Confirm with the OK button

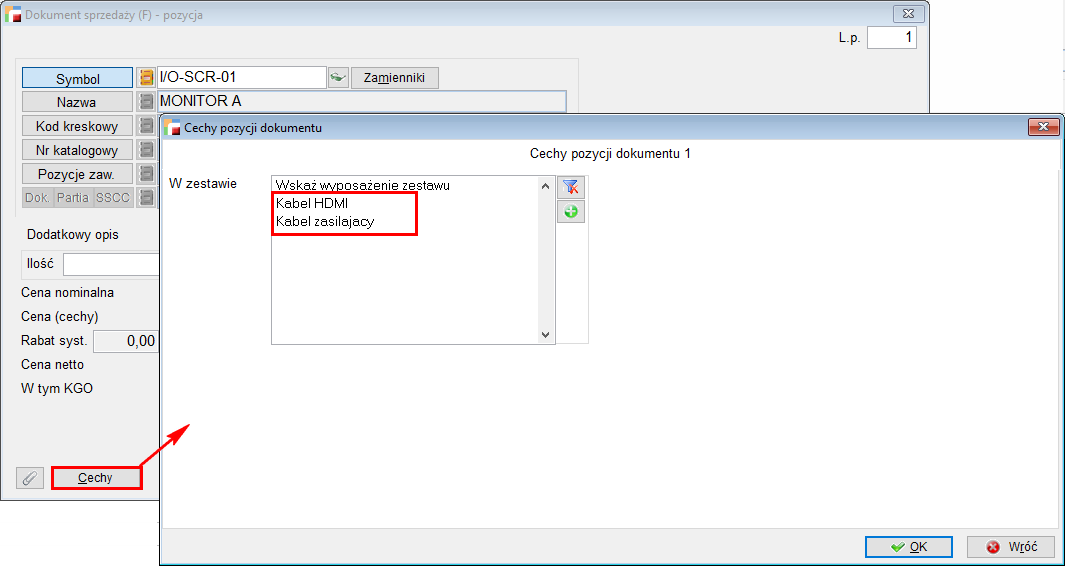[x=909, y=547]
